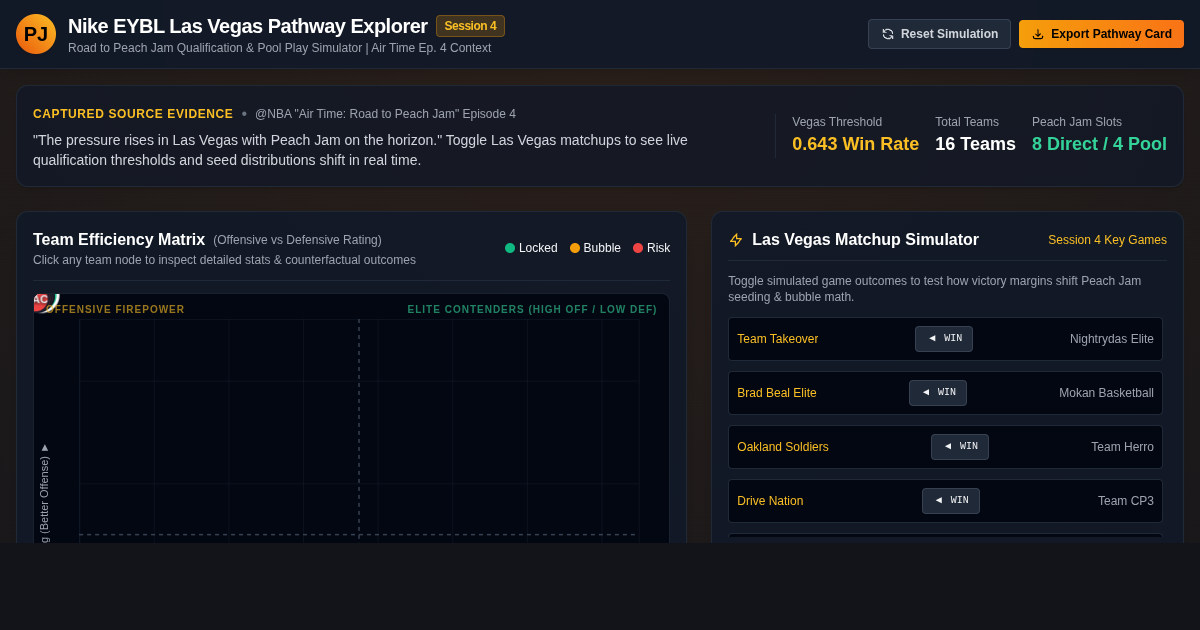Click Team Efficiency Matrix heading
The width and height of the screenshot is (1200, 630).
(119, 240)
